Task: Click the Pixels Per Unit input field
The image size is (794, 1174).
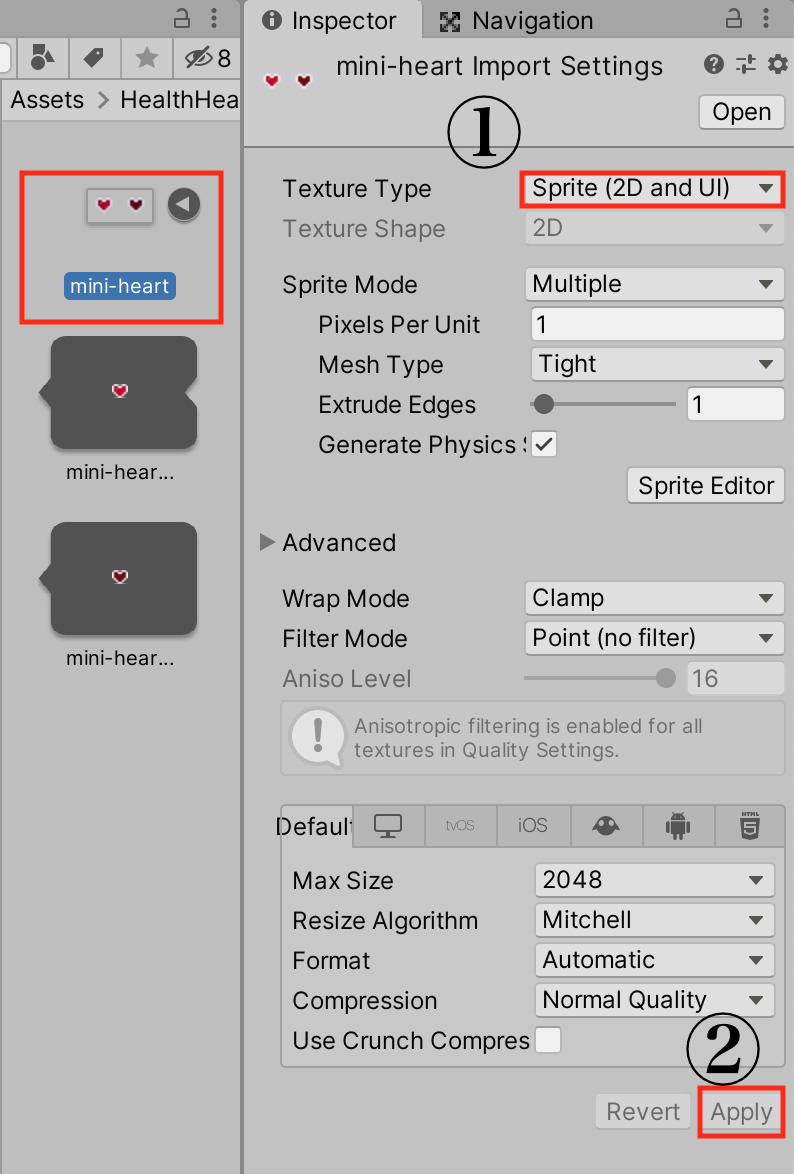Action: 657,324
